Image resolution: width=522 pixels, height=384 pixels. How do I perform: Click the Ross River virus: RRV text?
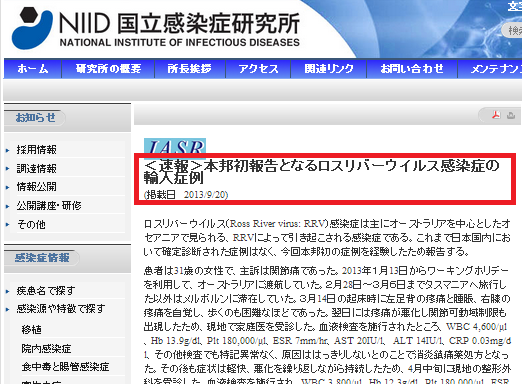[277, 223]
